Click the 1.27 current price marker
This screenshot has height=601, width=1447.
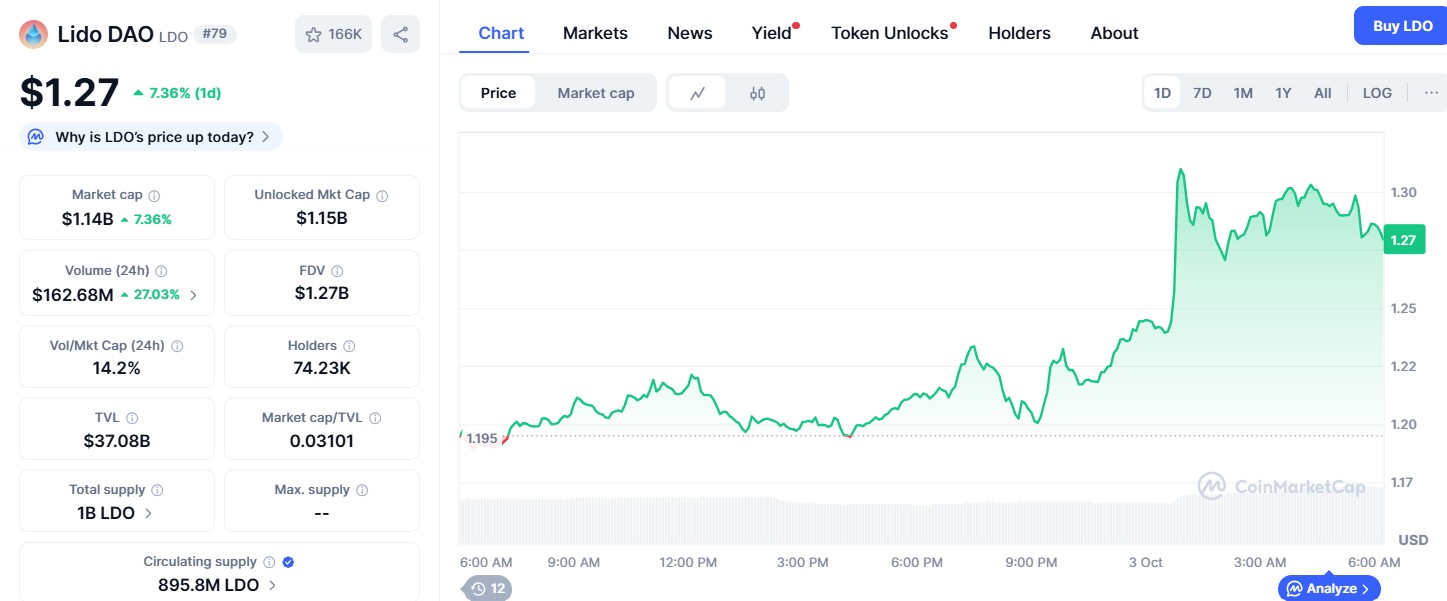tap(1403, 240)
